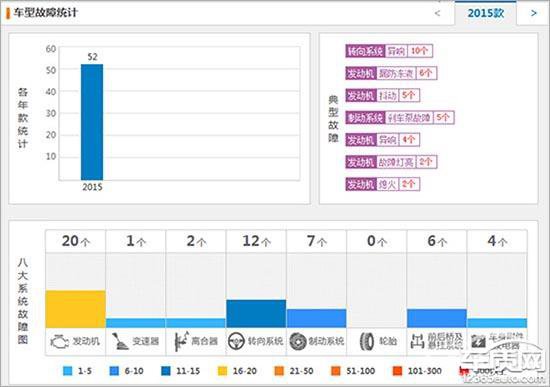The height and width of the screenshot is (387, 550).
Task: Click the 16-20 yellow legend swatch
Action: tap(222, 371)
